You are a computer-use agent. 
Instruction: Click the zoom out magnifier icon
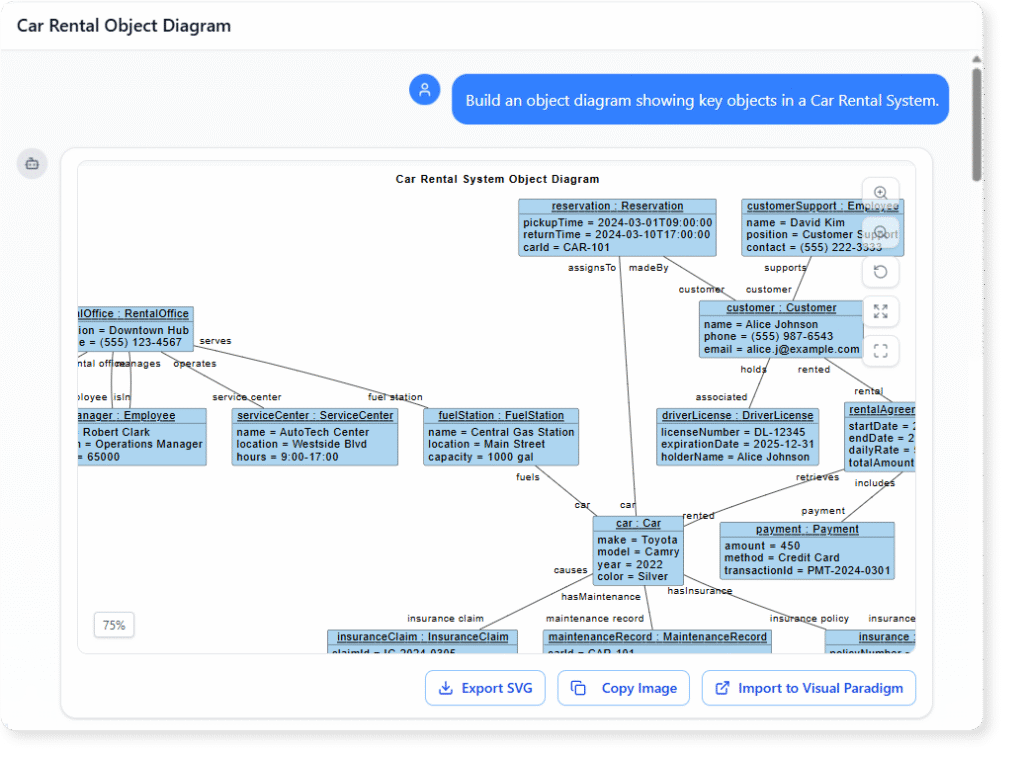881,232
